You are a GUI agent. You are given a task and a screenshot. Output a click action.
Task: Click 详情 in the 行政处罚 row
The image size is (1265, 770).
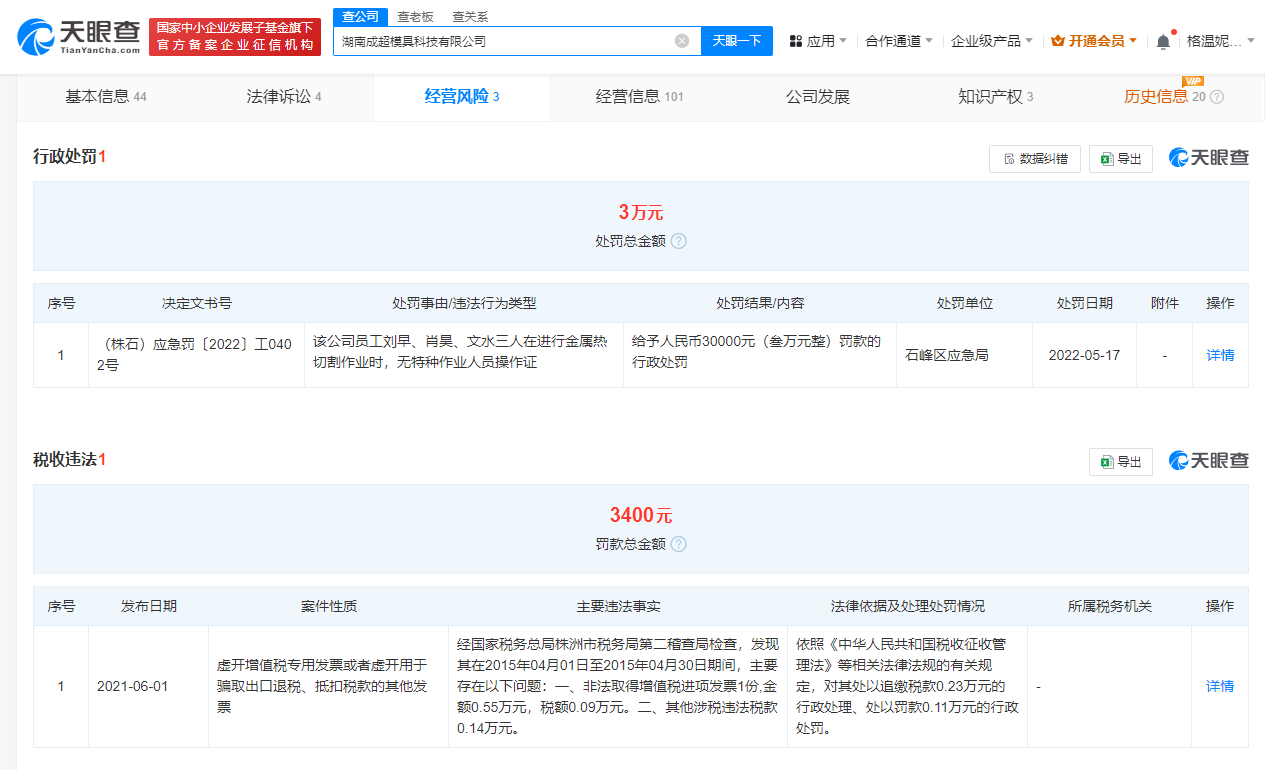[1220, 355]
